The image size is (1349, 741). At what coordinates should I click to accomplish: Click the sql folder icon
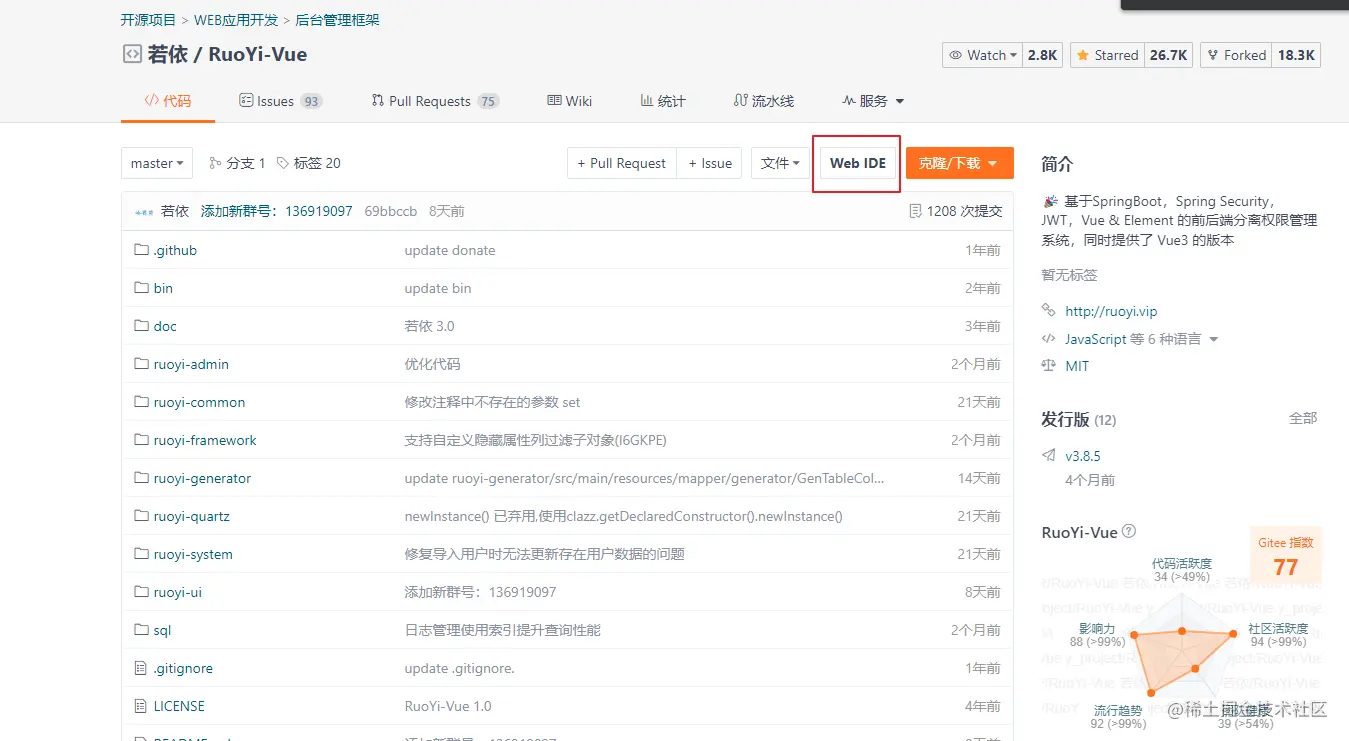pyautogui.click(x=141, y=630)
